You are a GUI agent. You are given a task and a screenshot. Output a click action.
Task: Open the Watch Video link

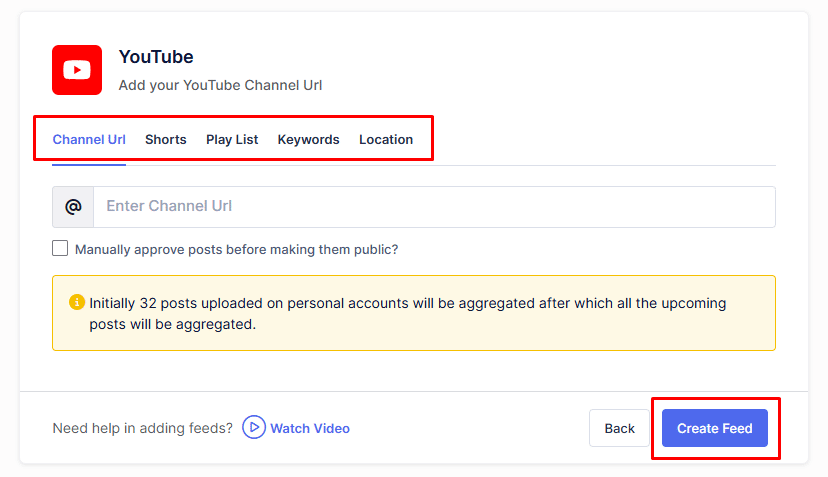309,428
